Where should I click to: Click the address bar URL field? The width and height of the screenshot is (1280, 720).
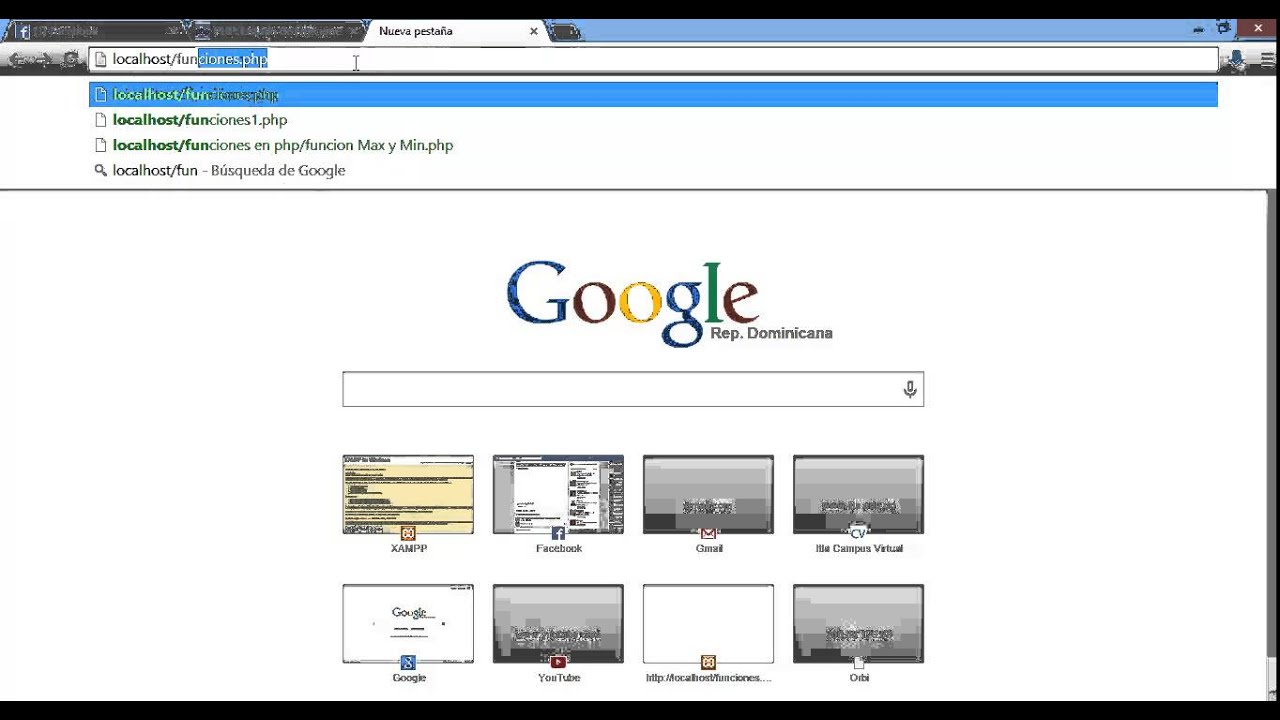(x=655, y=59)
